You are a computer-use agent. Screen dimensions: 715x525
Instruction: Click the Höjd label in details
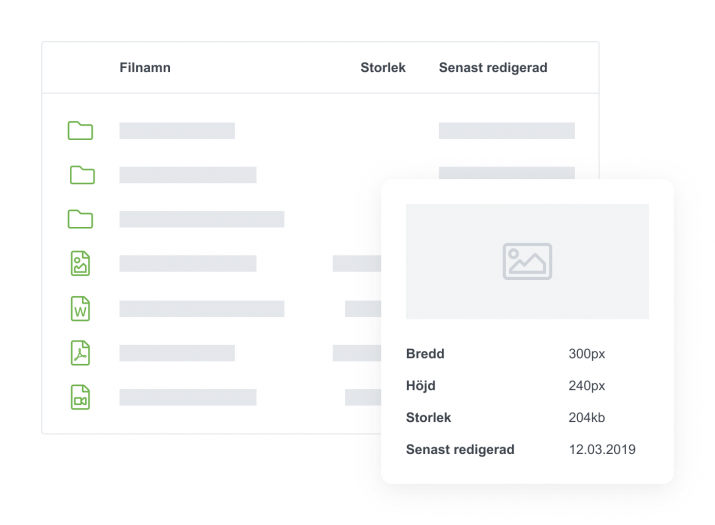(x=420, y=385)
